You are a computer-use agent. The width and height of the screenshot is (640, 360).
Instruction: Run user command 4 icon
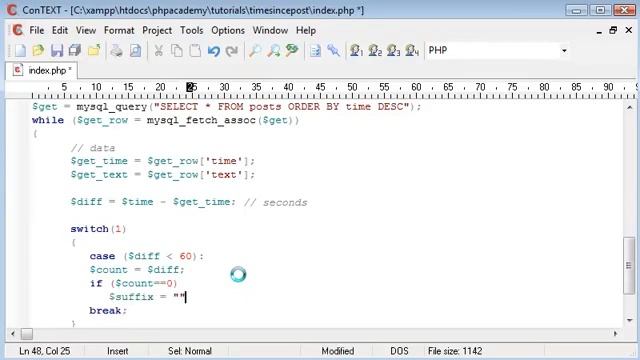coord(412,51)
